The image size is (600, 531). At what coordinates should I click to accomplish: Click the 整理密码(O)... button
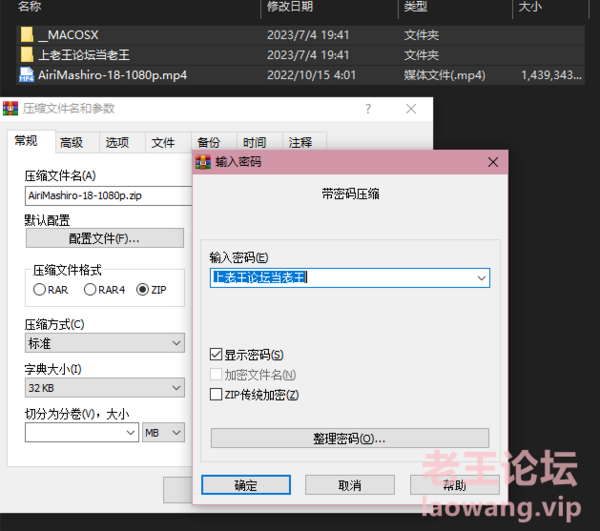[x=350, y=438]
